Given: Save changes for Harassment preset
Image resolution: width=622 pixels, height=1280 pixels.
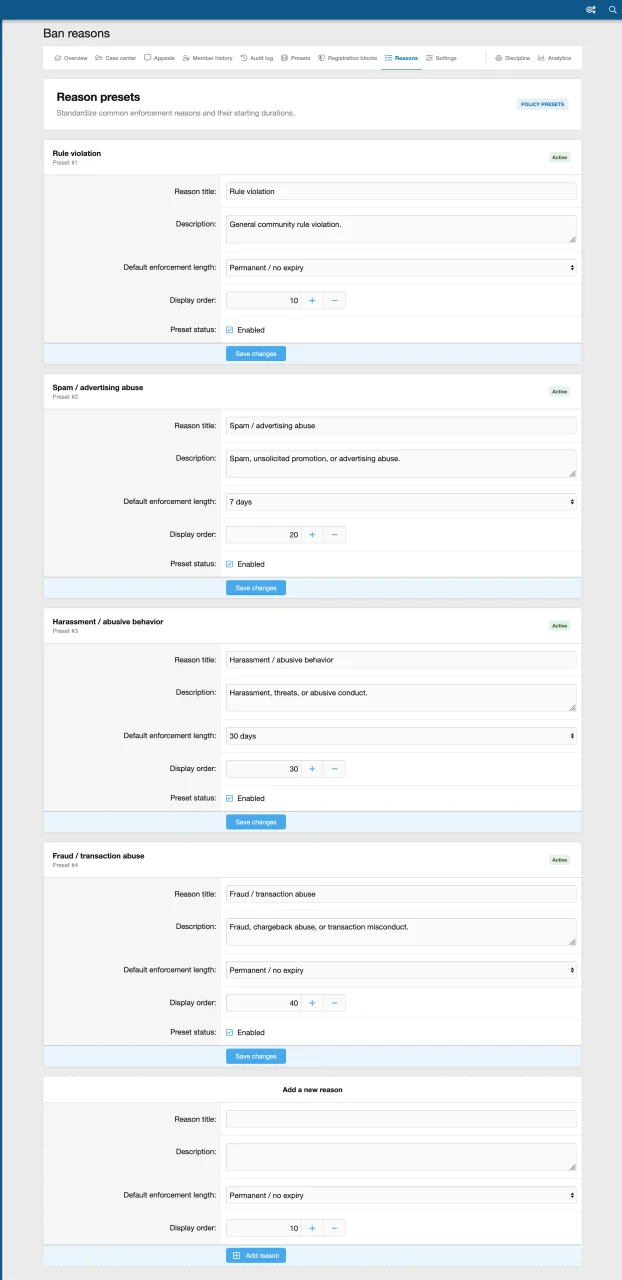Looking at the screenshot, I should click(256, 821).
